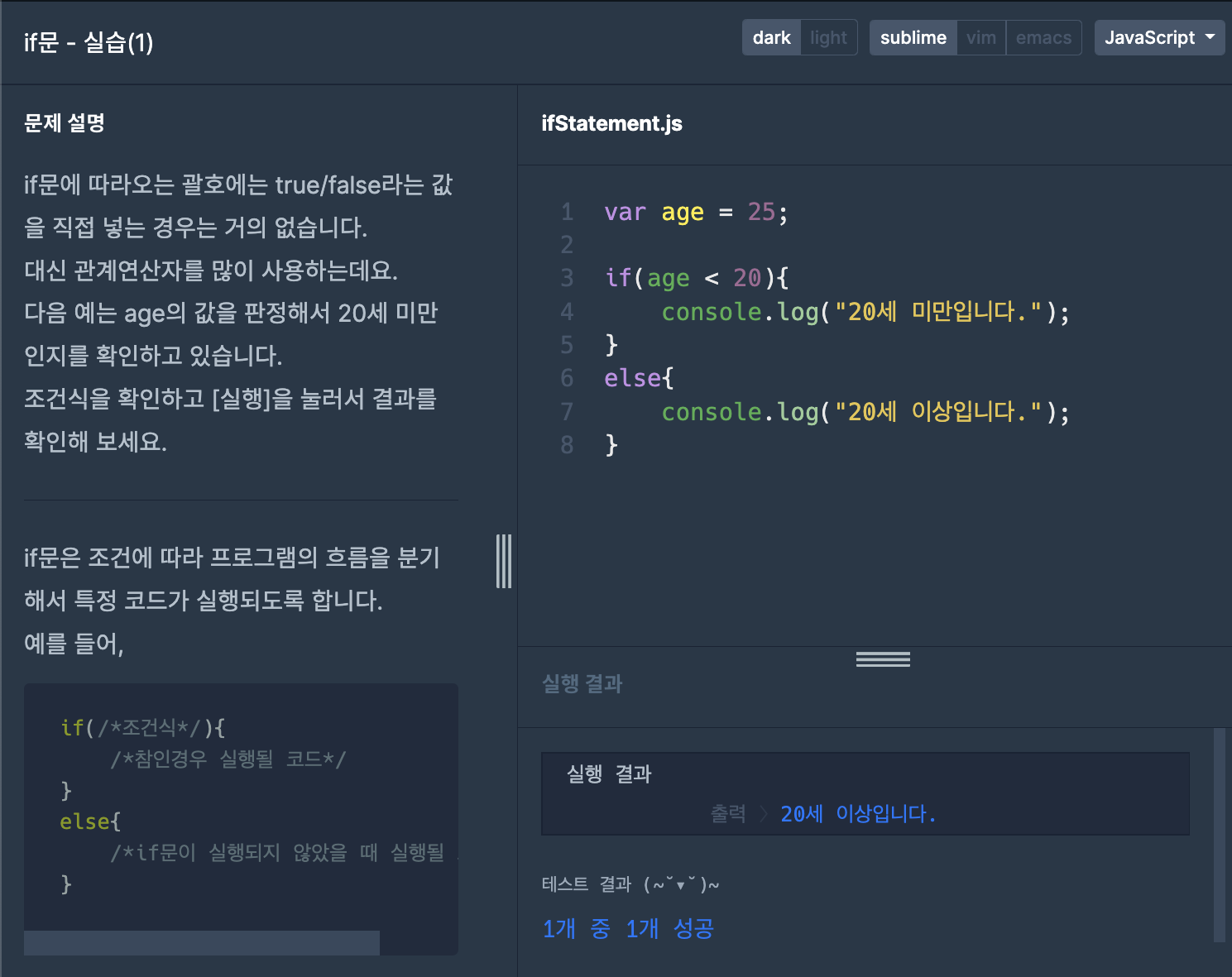This screenshot has height=977, width=1232.
Task: Click the page title 'if문 - 실습(1)'
Action: (x=89, y=42)
